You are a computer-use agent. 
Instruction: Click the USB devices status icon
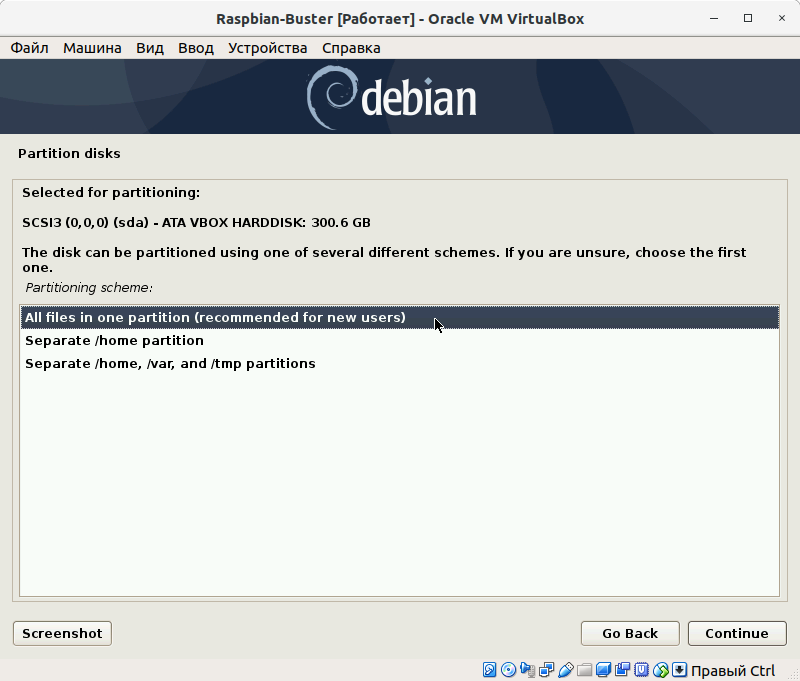pyautogui.click(x=566, y=670)
